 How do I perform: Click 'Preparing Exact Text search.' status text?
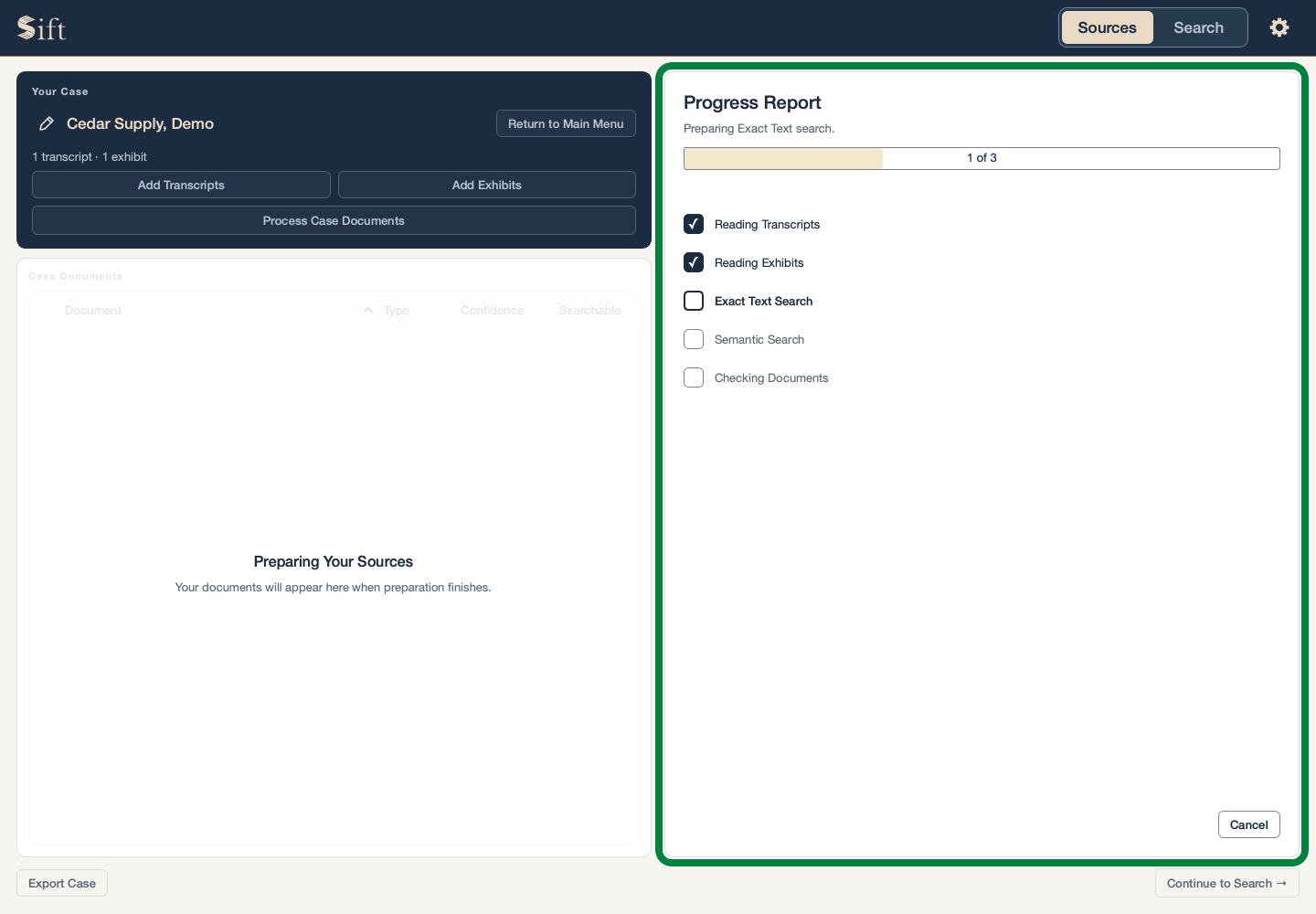(x=759, y=129)
